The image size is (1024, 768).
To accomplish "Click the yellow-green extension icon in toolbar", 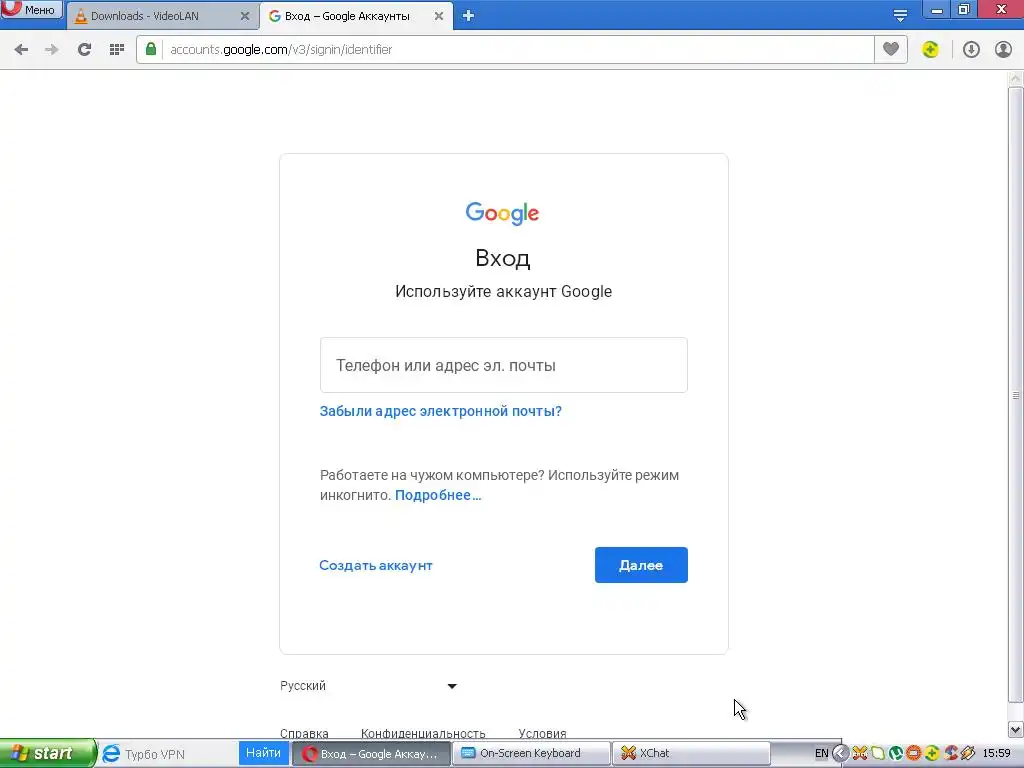I will [x=931, y=49].
